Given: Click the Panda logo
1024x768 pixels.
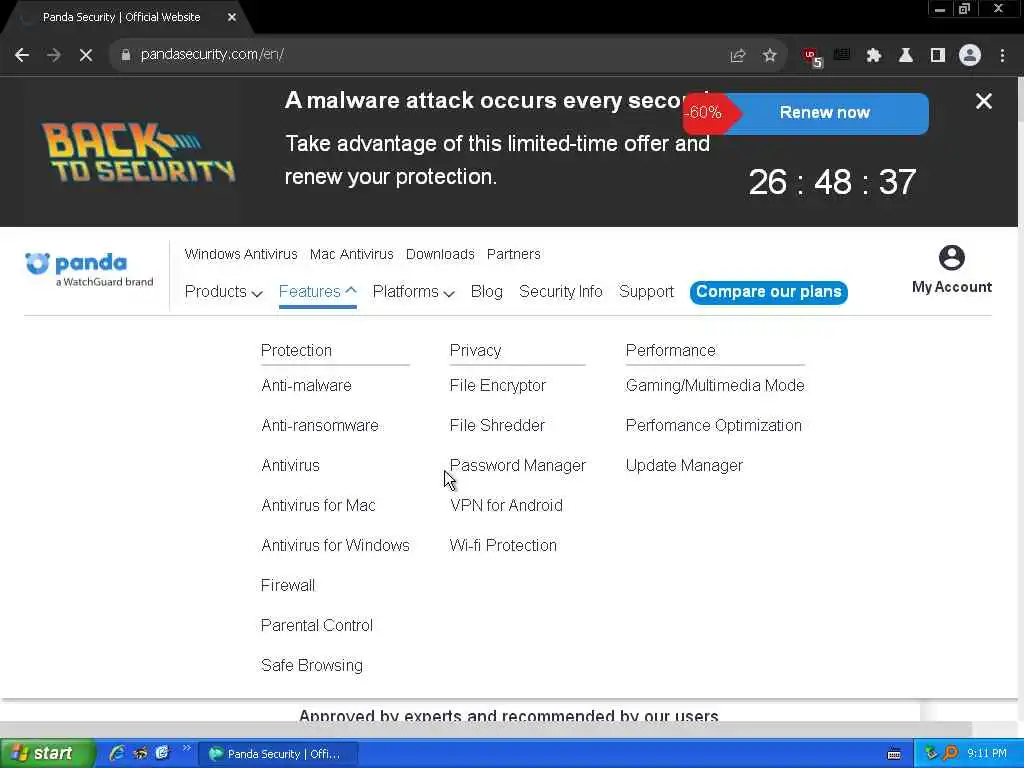Looking at the screenshot, I should click(89, 270).
